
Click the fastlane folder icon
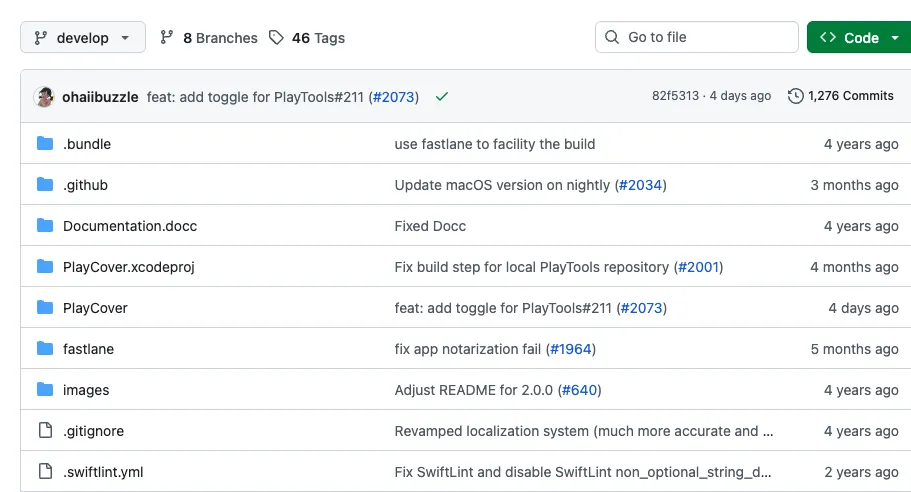pyautogui.click(x=45, y=349)
